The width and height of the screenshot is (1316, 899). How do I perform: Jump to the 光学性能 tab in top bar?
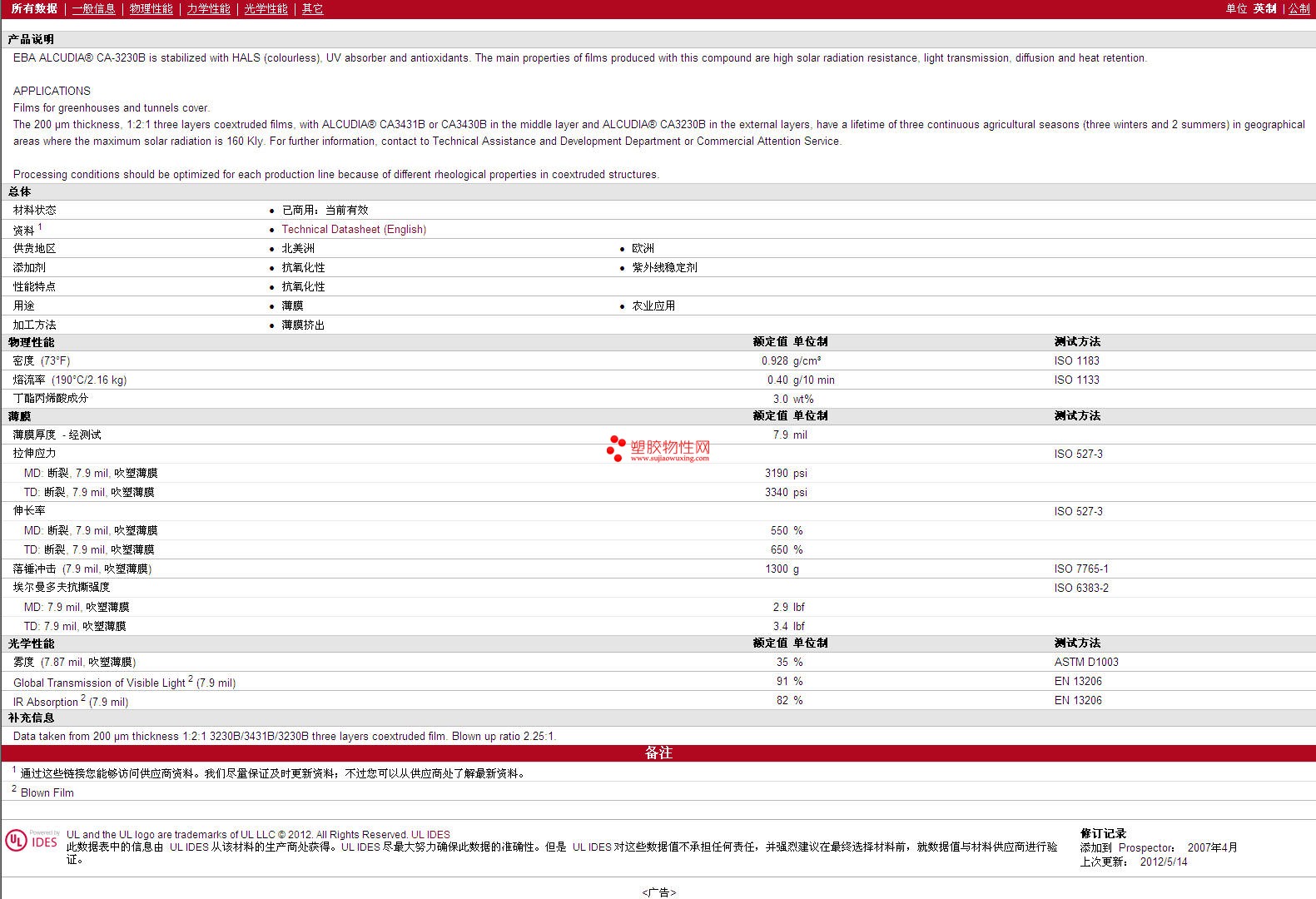(266, 8)
